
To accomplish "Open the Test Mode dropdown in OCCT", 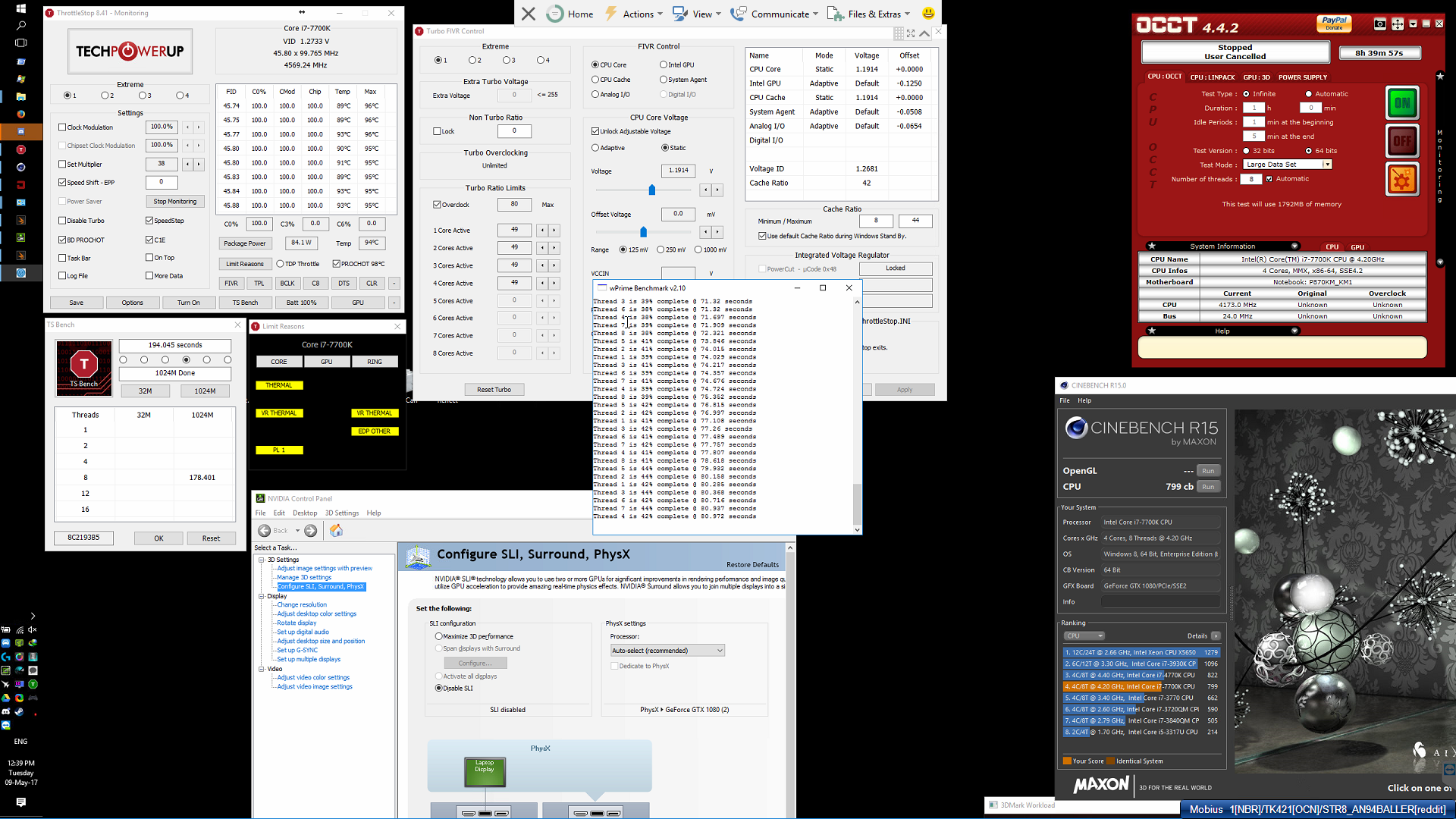I will 1326,165.
